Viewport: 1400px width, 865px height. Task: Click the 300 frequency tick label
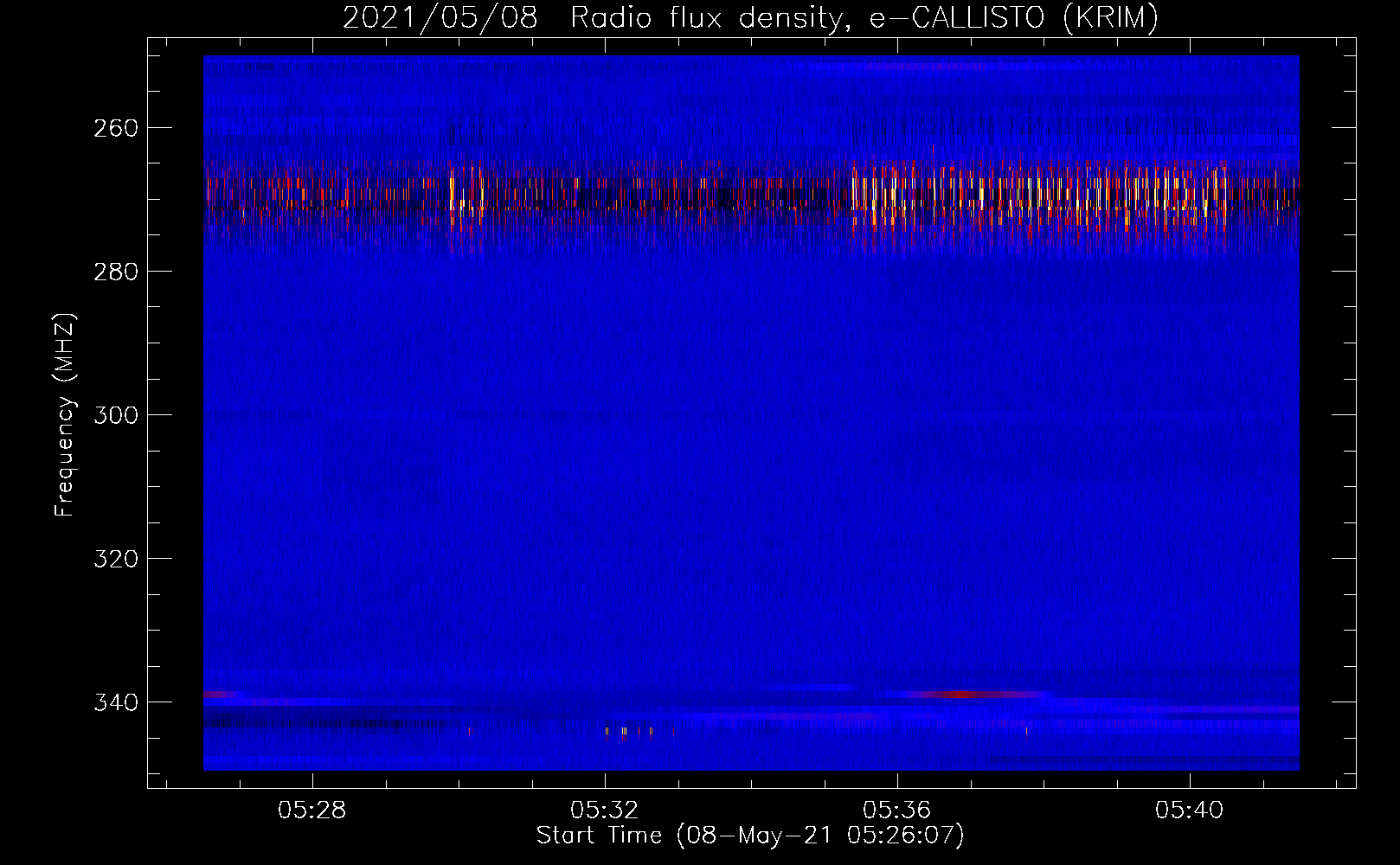pyautogui.click(x=116, y=415)
